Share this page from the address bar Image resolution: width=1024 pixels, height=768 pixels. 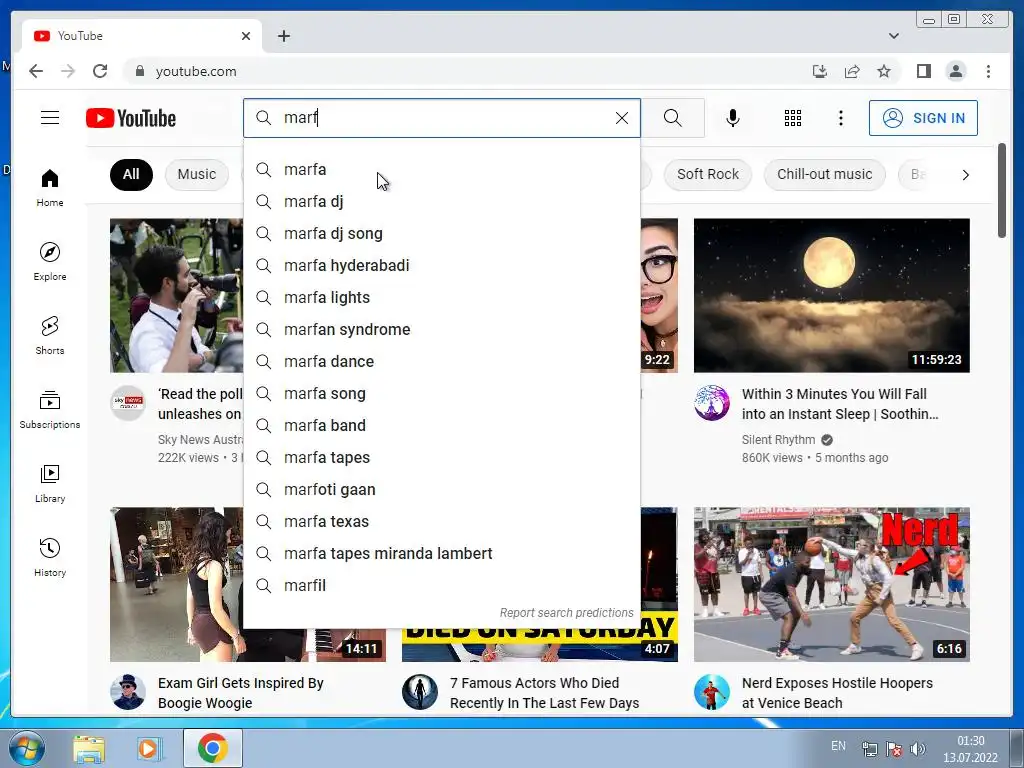[x=852, y=71]
